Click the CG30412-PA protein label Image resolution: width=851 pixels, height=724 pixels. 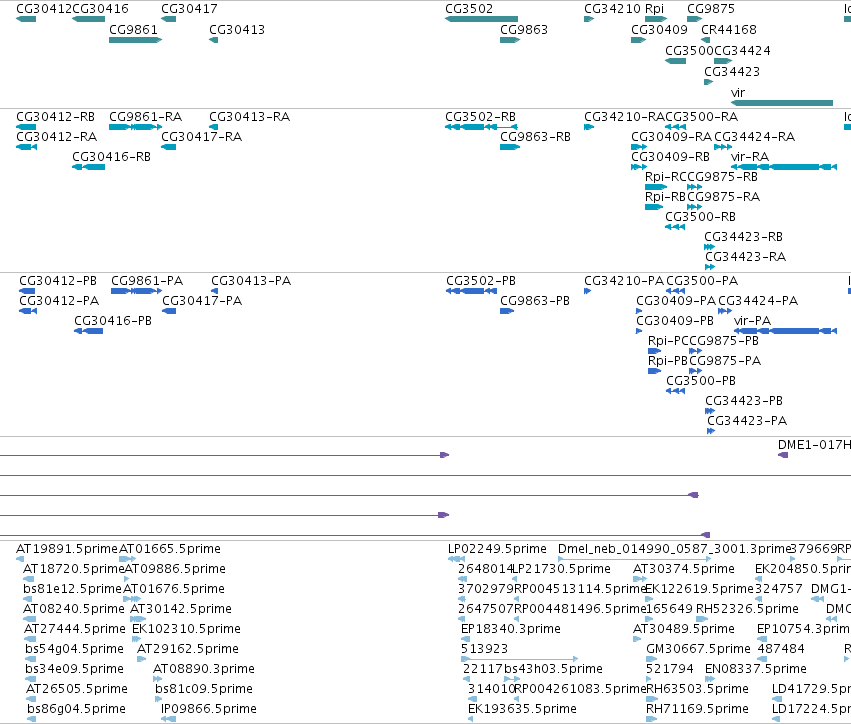[x=59, y=301]
